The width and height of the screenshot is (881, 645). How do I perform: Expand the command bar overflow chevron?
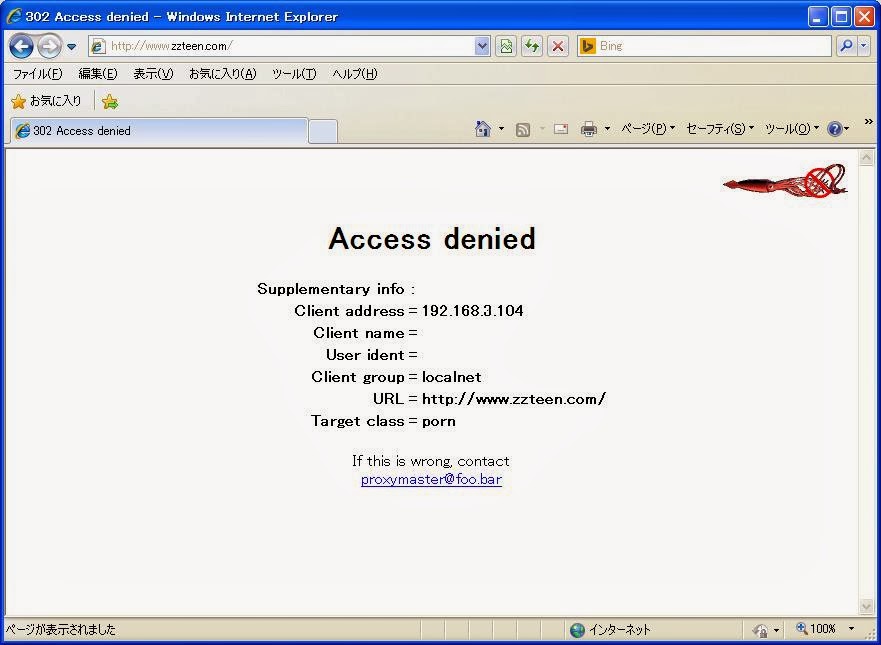pos(869,121)
